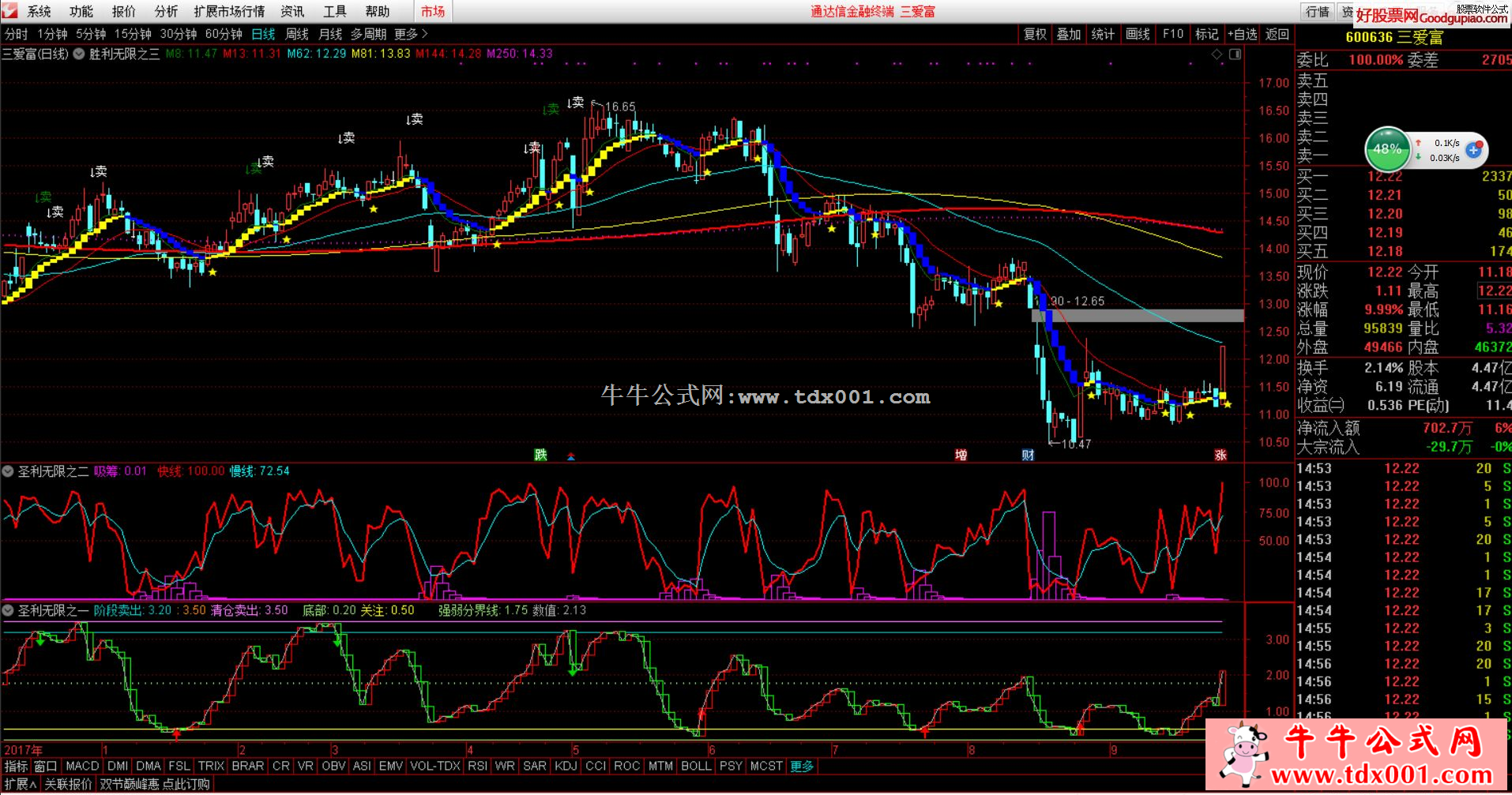Select the 日线 timeframe

click(x=263, y=34)
